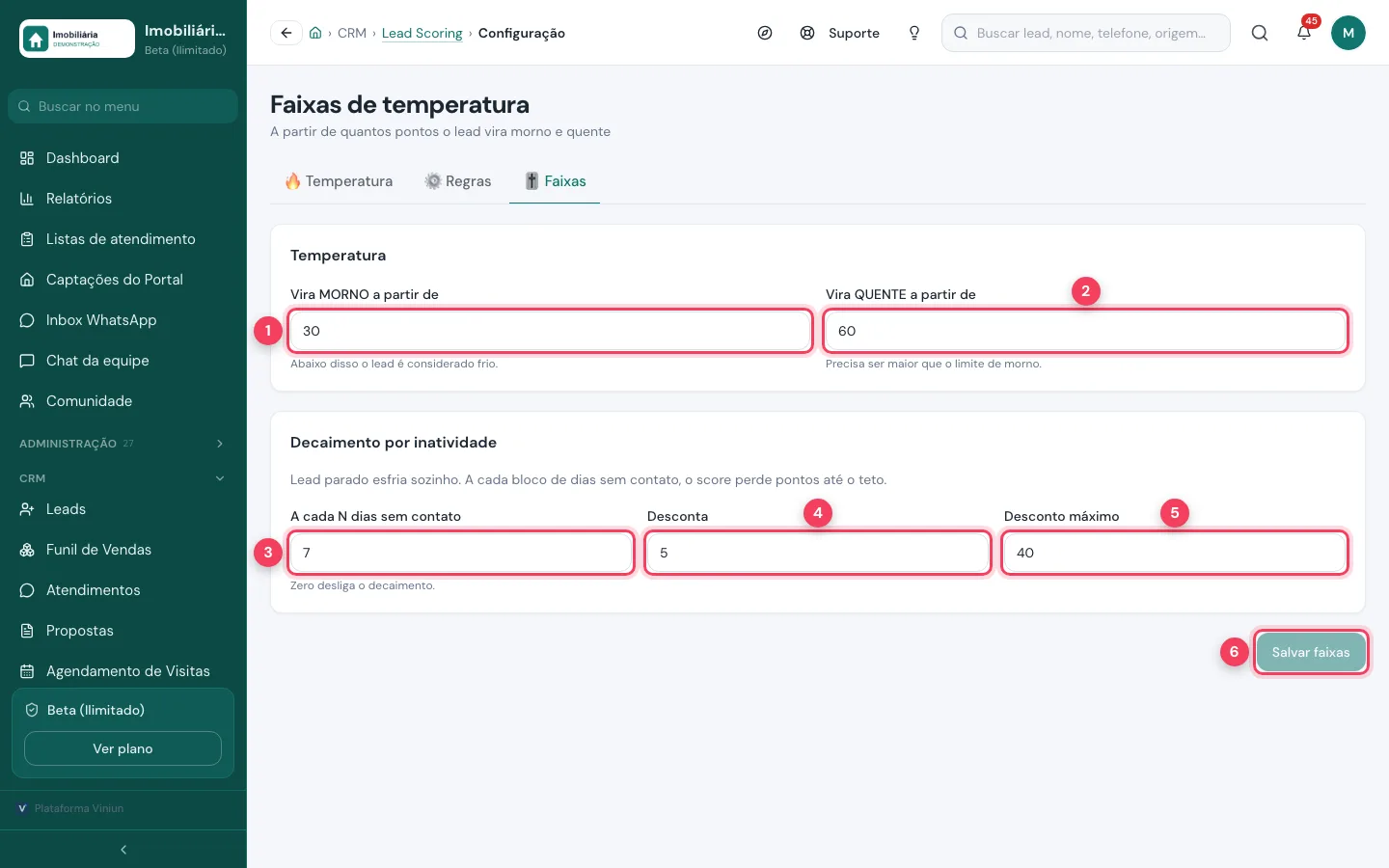
Task: Go to Captações do Portal
Action: click(123, 280)
